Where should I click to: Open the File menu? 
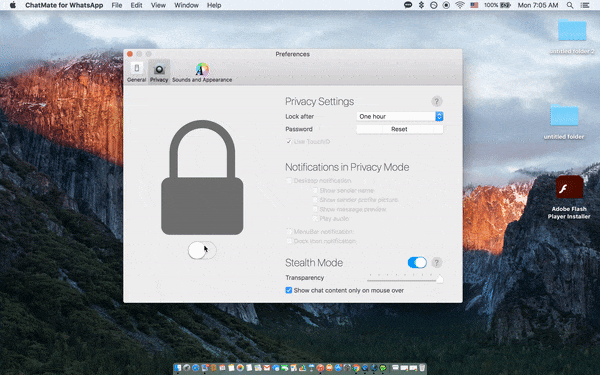pos(117,5)
